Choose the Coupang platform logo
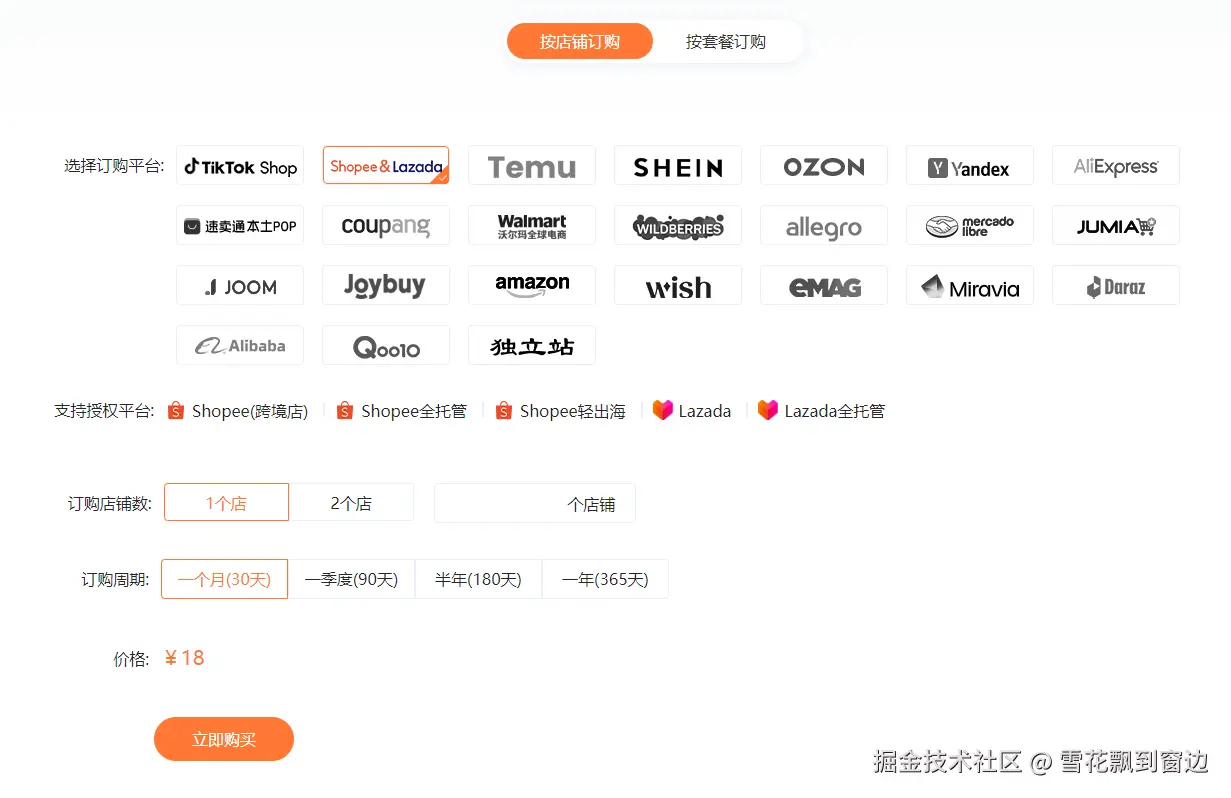This screenshot has width=1231, height=798. click(x=386, y=226)
